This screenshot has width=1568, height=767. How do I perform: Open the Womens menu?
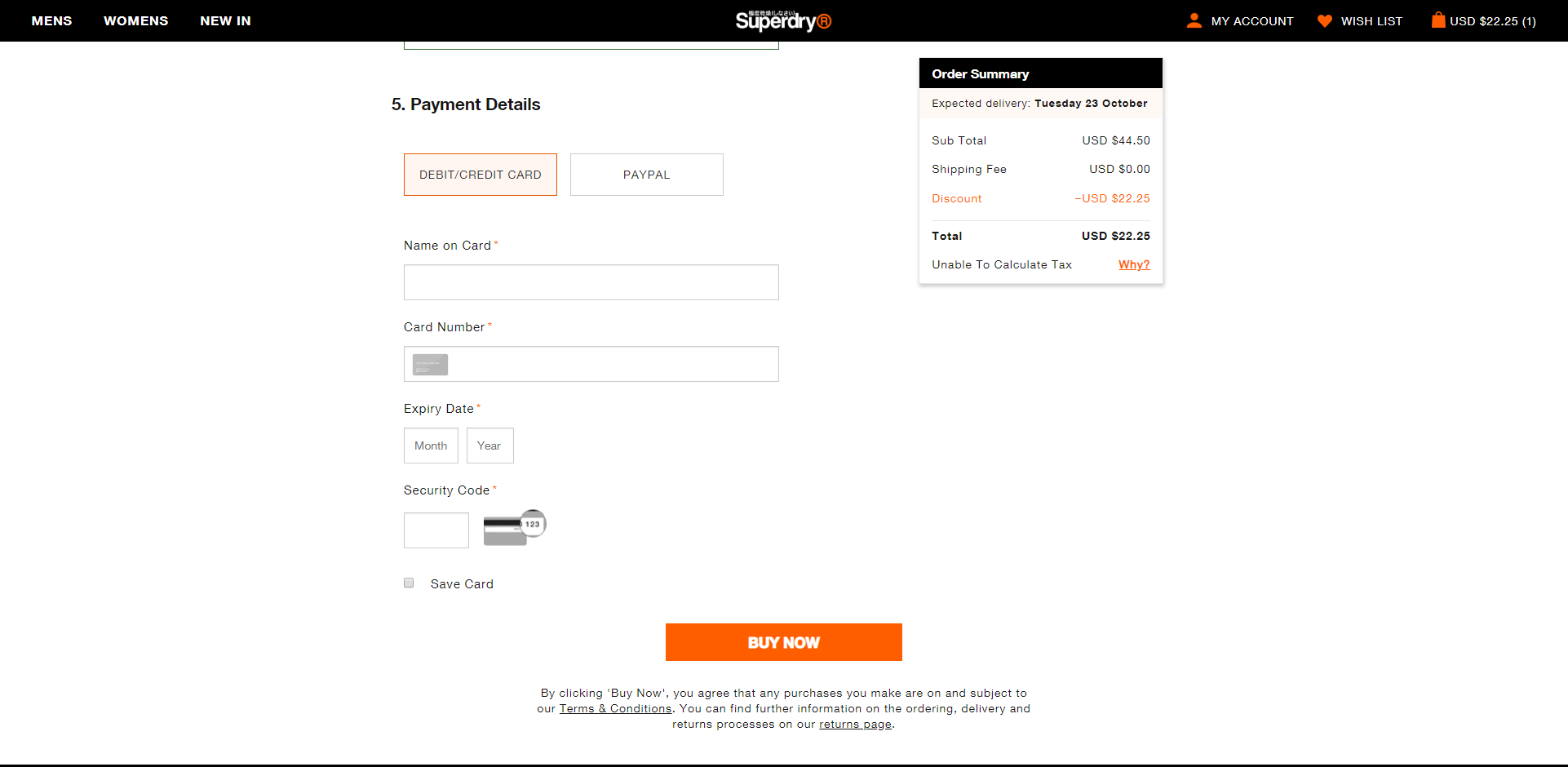(135, 20)
